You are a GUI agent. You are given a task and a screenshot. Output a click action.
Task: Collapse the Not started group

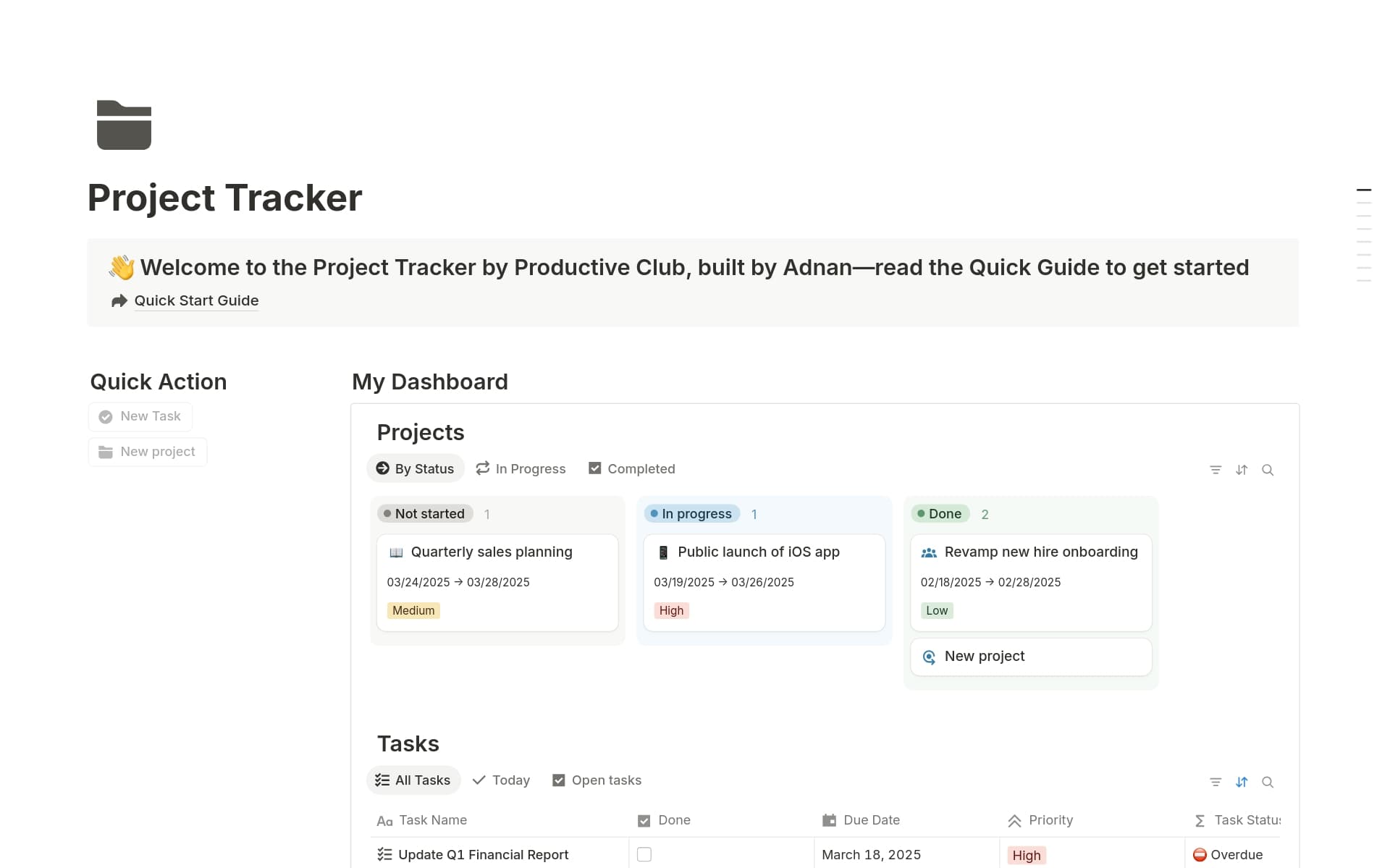pyautogui.click(x=424, y=513)
